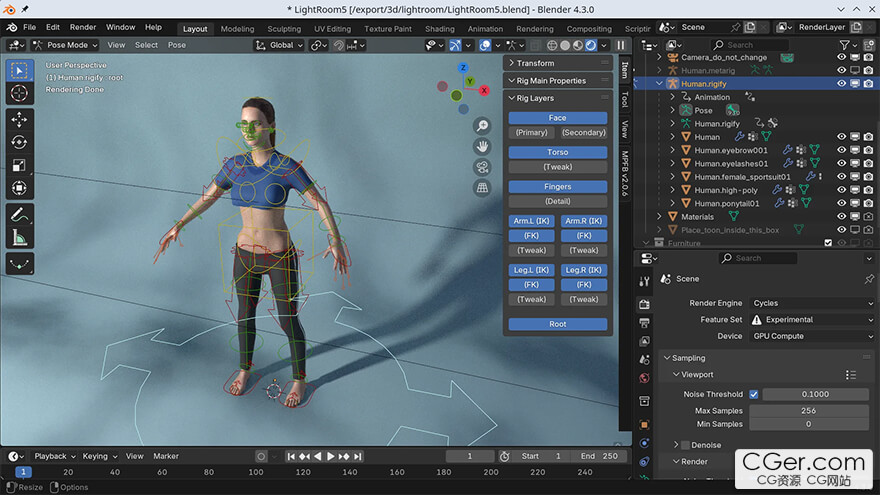Image resolution: width=880 pixels, height=495 pixels.
Task: Select the Select Box tool
Action: tap(20, 71)
